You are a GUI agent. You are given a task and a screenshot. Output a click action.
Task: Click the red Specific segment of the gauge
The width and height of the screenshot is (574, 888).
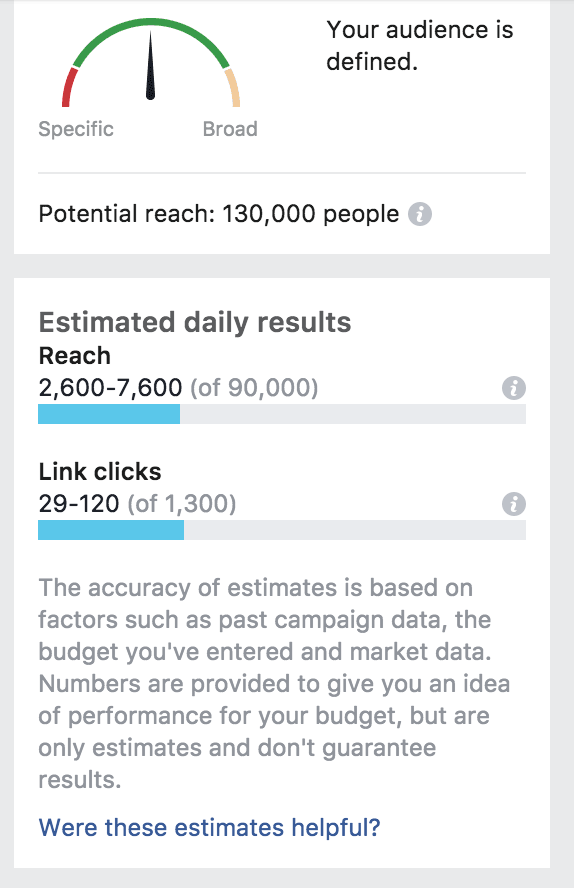pyautogui.click(x=69, y=88)
